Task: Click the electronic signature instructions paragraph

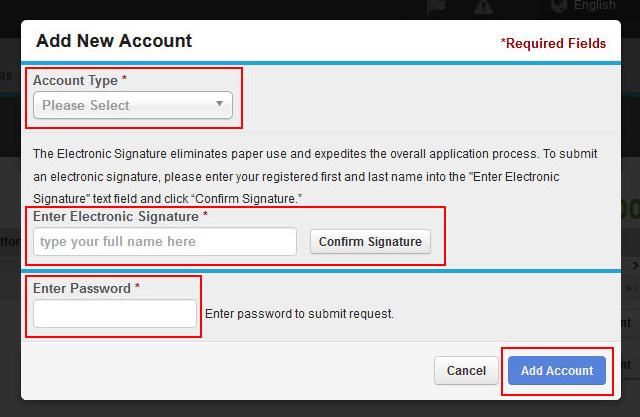Action: 315,176
